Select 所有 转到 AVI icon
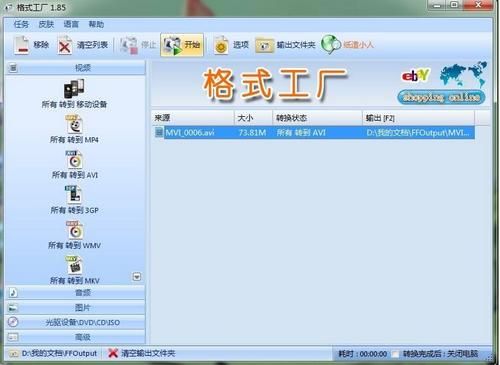The image size is (500, 365). (x=74, y=160)
